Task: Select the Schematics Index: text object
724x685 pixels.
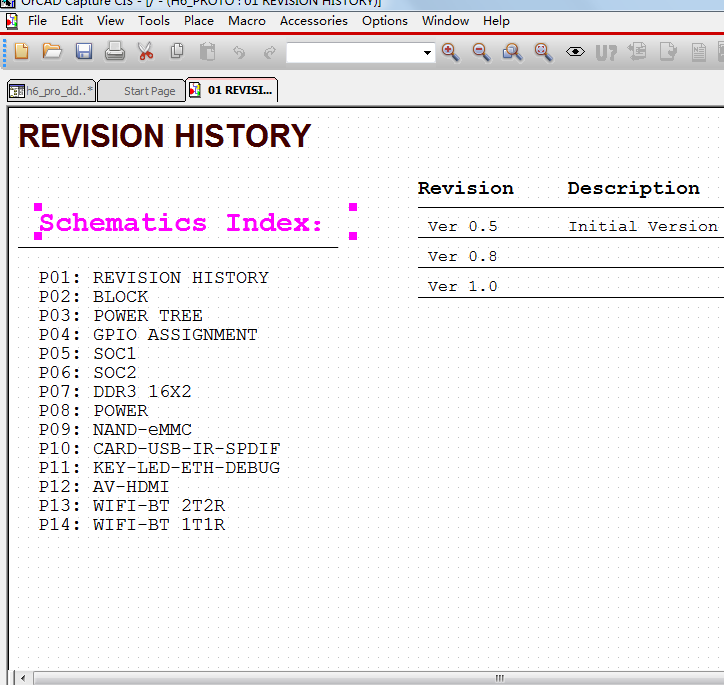Action: pyautogui.click(x=181, y=223)
